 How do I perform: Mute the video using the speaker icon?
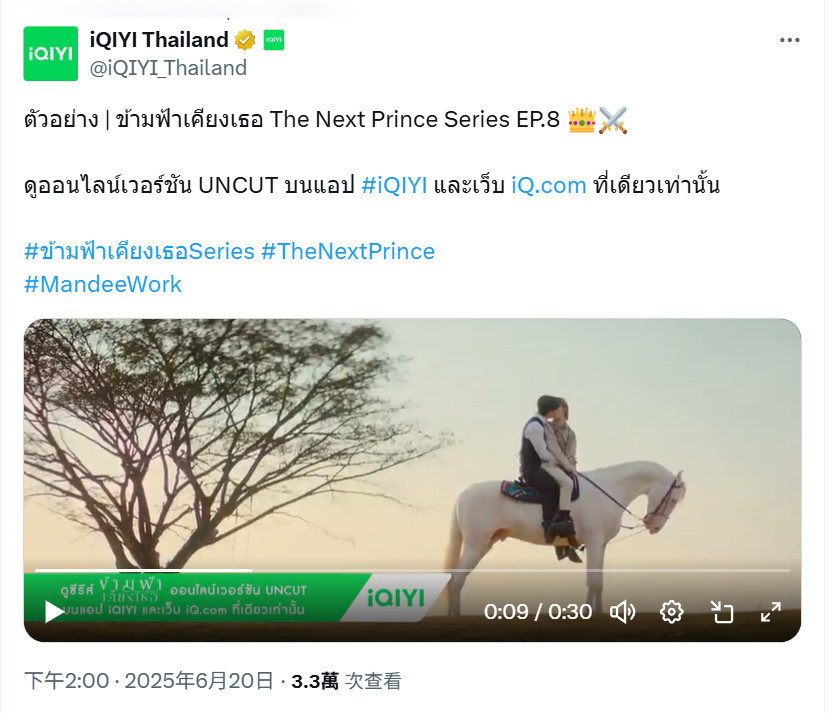click(623, 612)
